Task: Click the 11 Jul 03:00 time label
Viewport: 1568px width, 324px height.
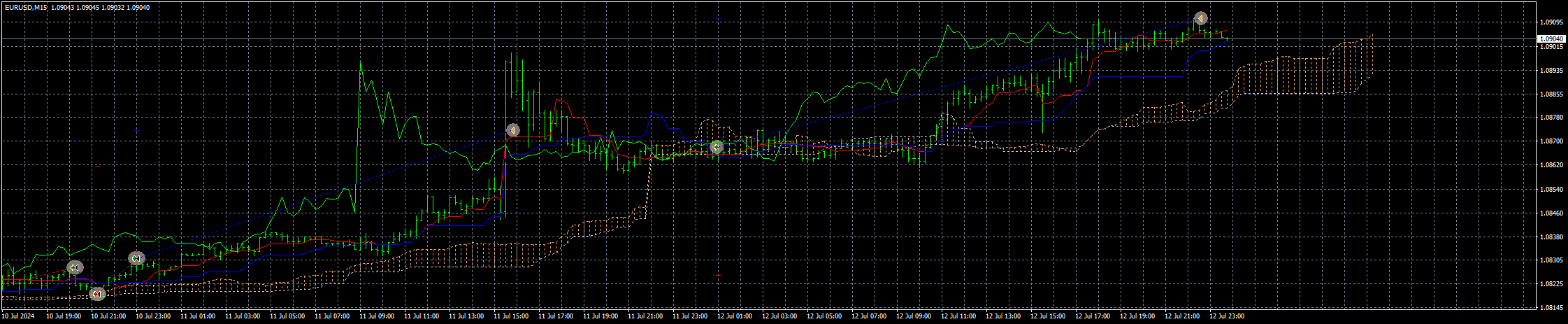Action: pyautogui.click(x=242, y=316)
